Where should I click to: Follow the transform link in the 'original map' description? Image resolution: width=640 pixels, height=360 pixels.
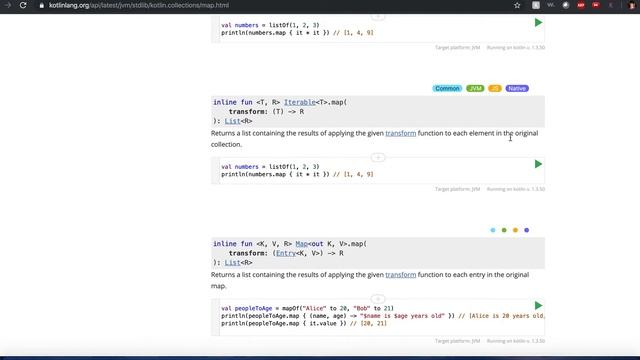pyautogui.click(x=401, y=275)
